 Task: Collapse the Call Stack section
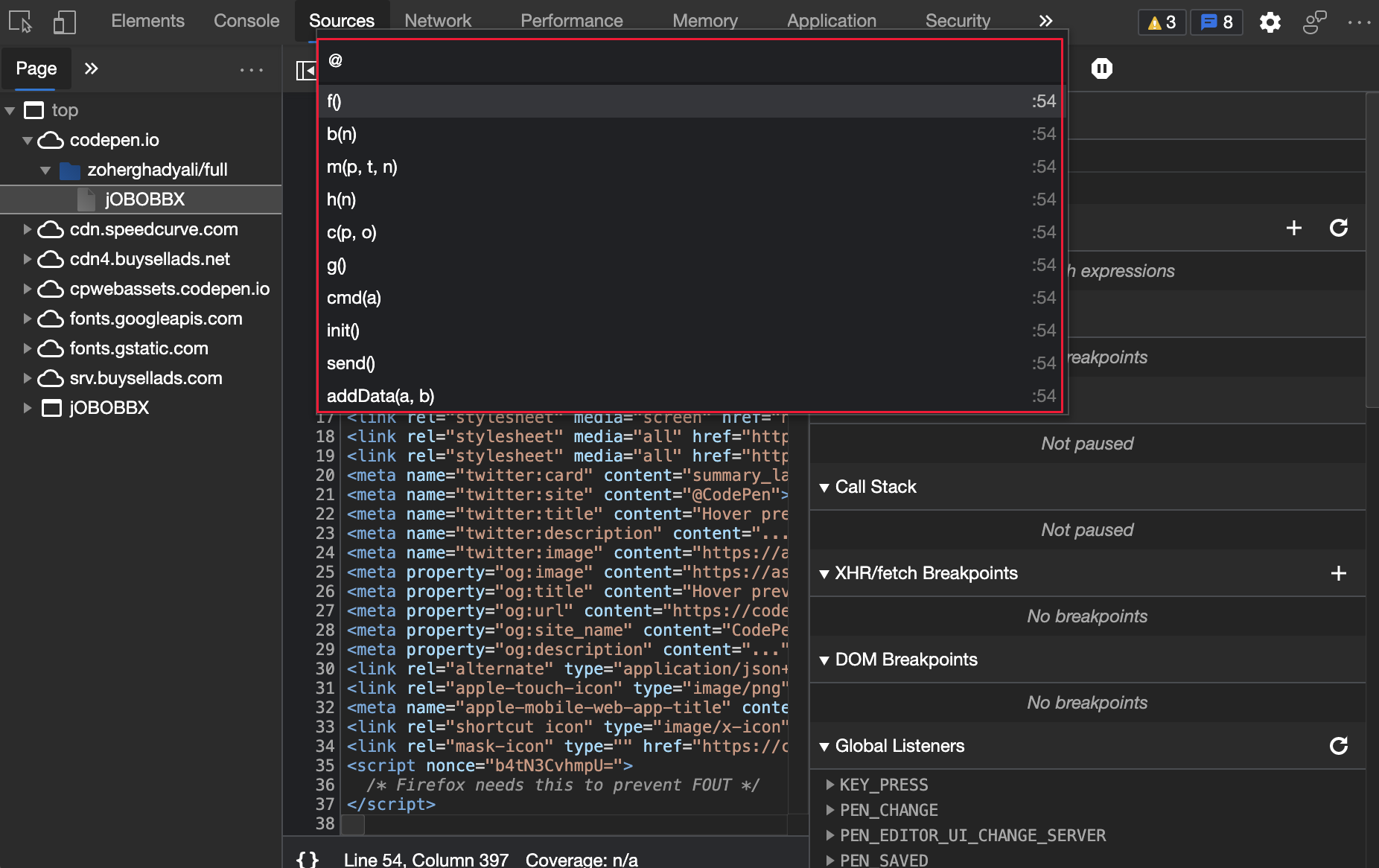point(824,487)
